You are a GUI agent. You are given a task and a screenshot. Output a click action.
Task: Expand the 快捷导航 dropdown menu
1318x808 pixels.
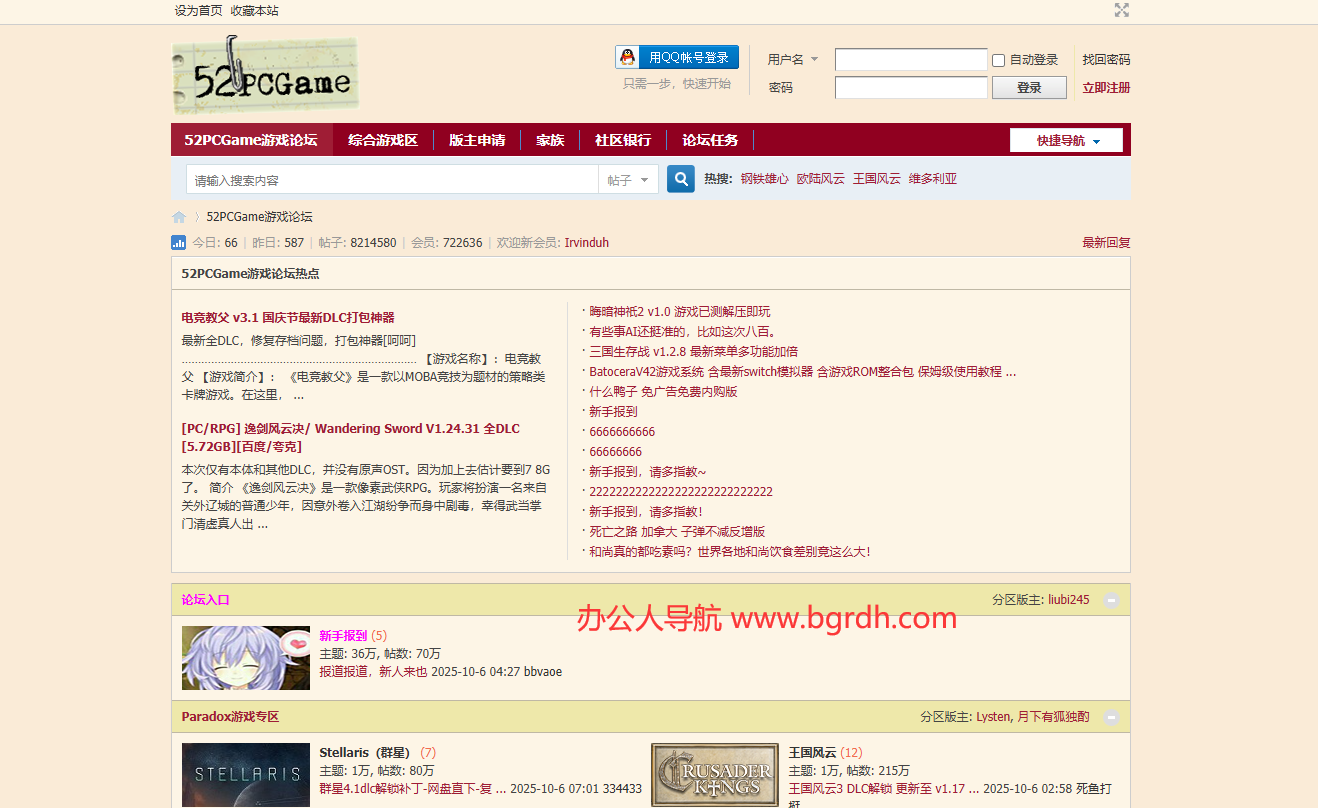pos(1066,140)
